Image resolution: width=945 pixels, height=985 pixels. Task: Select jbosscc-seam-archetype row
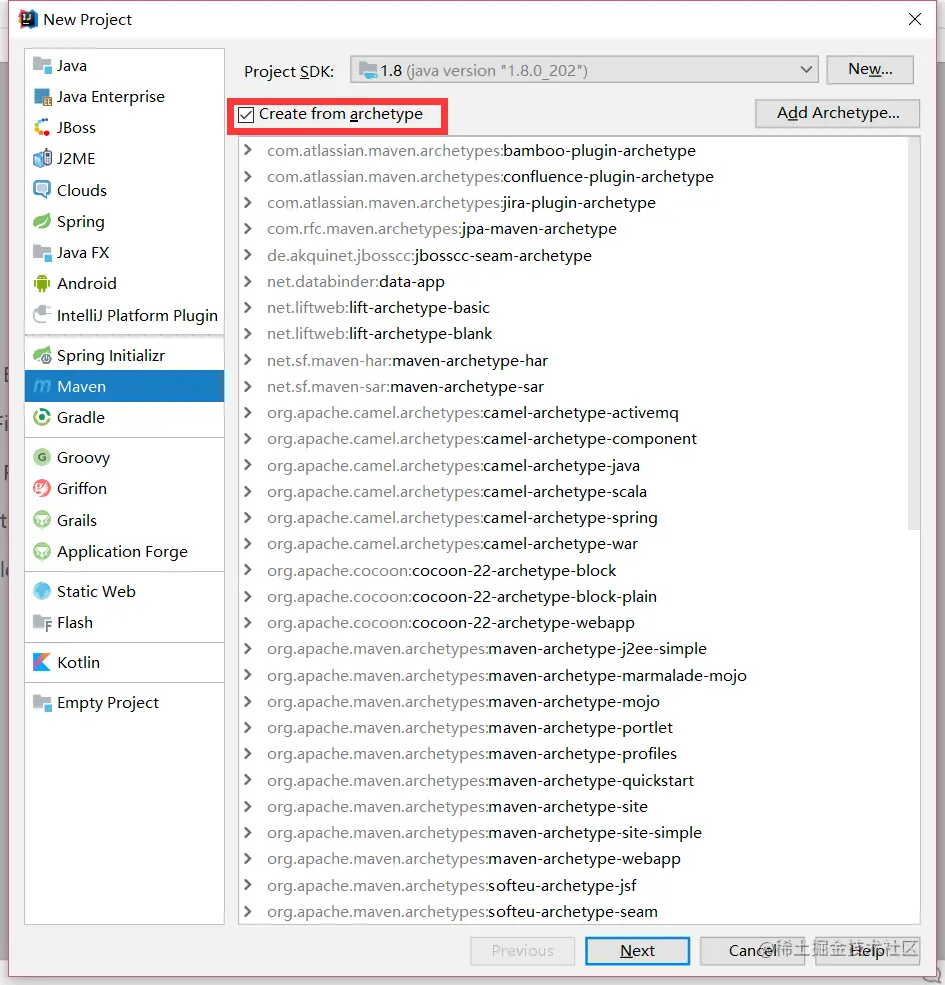pyautogui.click(x=573, y=256)
